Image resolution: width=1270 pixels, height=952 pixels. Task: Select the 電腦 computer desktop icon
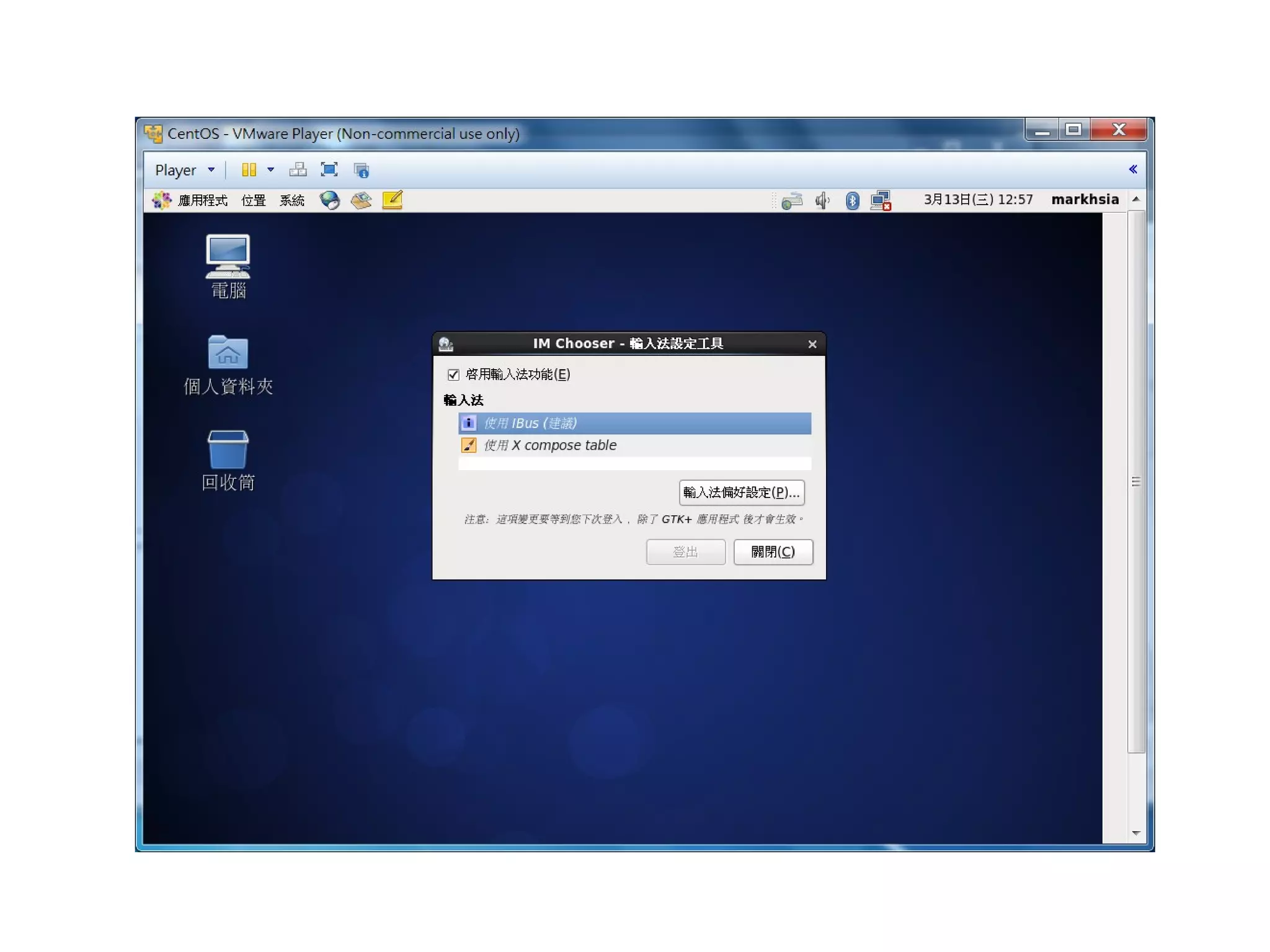pos(228,266)
